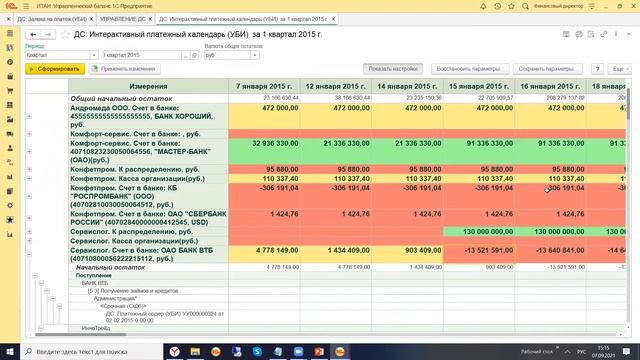Collapse the Сервислог БАНК ВТБ row
The image size is (640, 360).
[x=29, y=254]
